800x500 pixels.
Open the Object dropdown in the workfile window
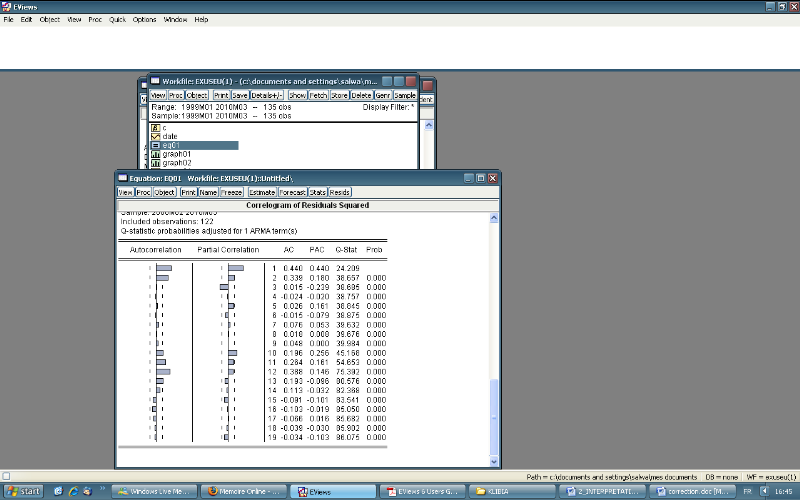point(197,95)
